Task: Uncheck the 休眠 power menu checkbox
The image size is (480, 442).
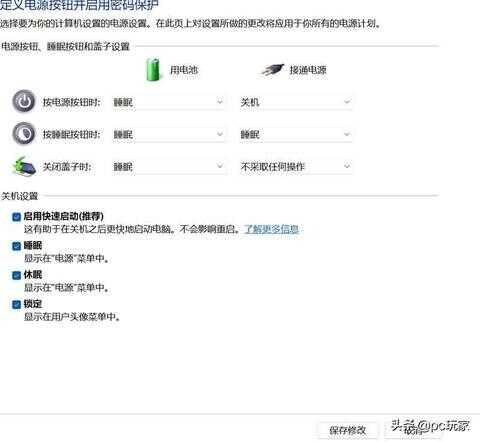Action: pos(16,275)
